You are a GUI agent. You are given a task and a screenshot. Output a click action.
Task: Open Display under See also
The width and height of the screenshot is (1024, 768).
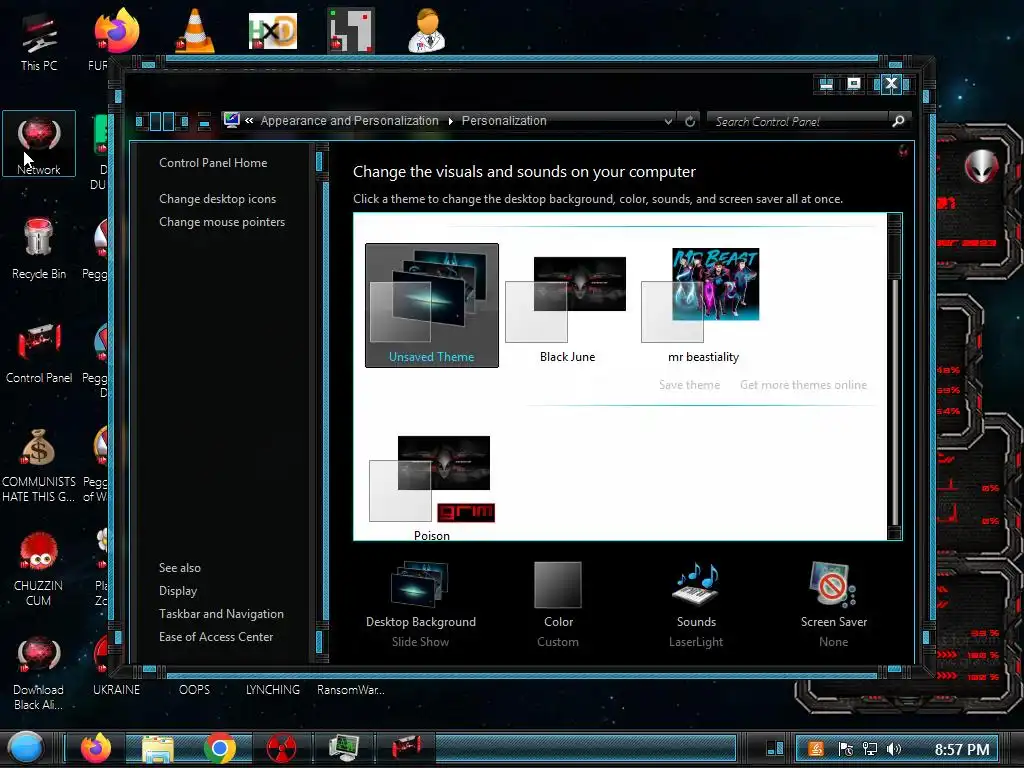pos(178,590)
